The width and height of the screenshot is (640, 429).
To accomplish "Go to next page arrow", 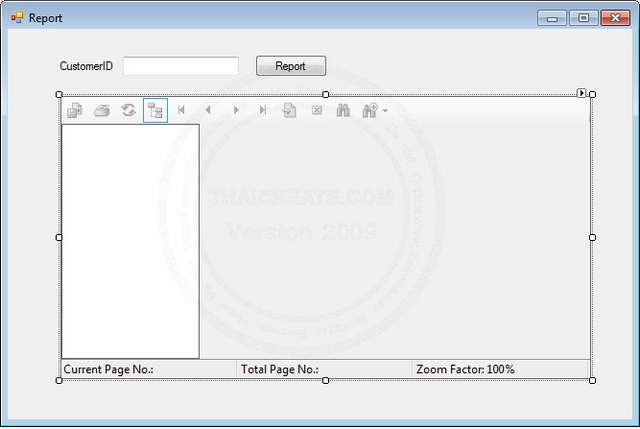I will [236, 110].
